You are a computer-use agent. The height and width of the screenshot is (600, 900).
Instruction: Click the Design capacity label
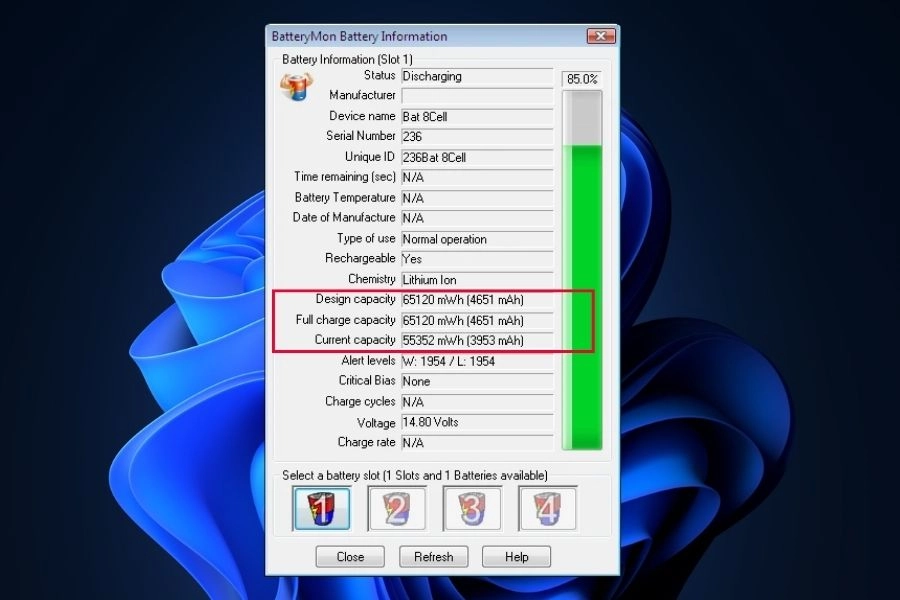tap(355, 299)
